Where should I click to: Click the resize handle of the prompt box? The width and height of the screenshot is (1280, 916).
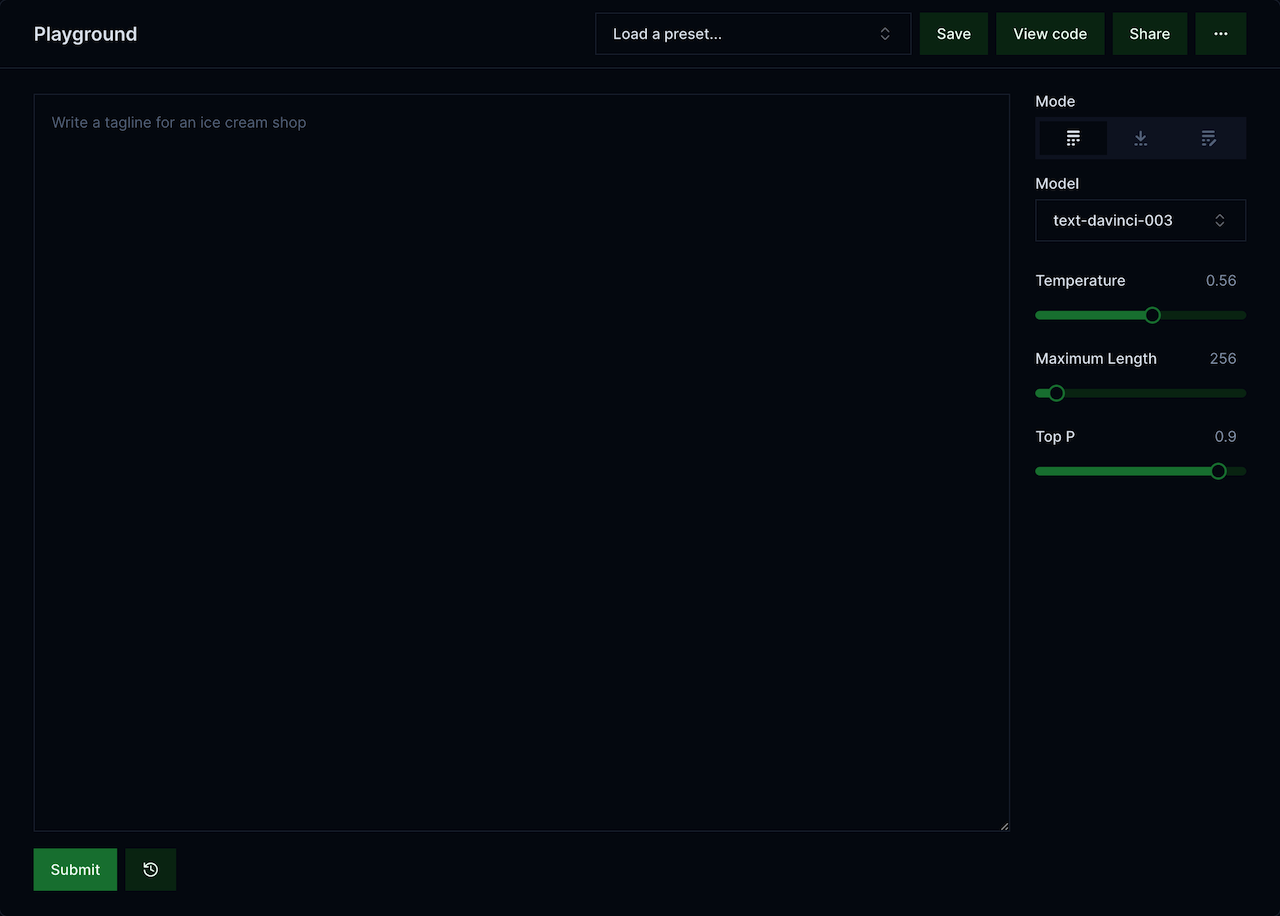tap(1003, 825)
